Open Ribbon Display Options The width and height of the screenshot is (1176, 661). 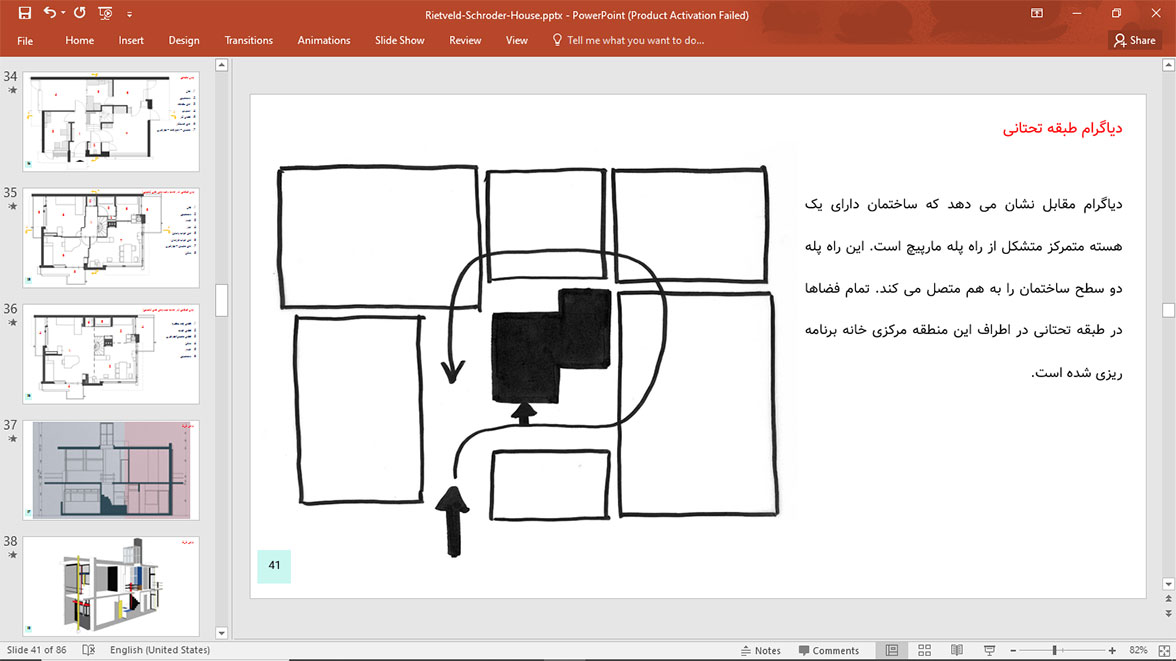point(1036,14)
